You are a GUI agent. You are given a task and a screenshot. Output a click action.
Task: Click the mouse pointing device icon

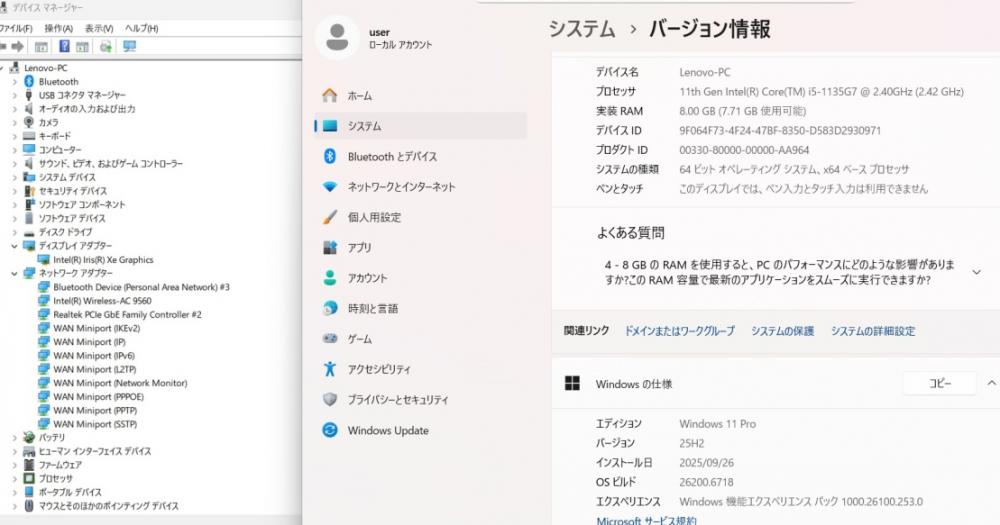pos(29,505)
